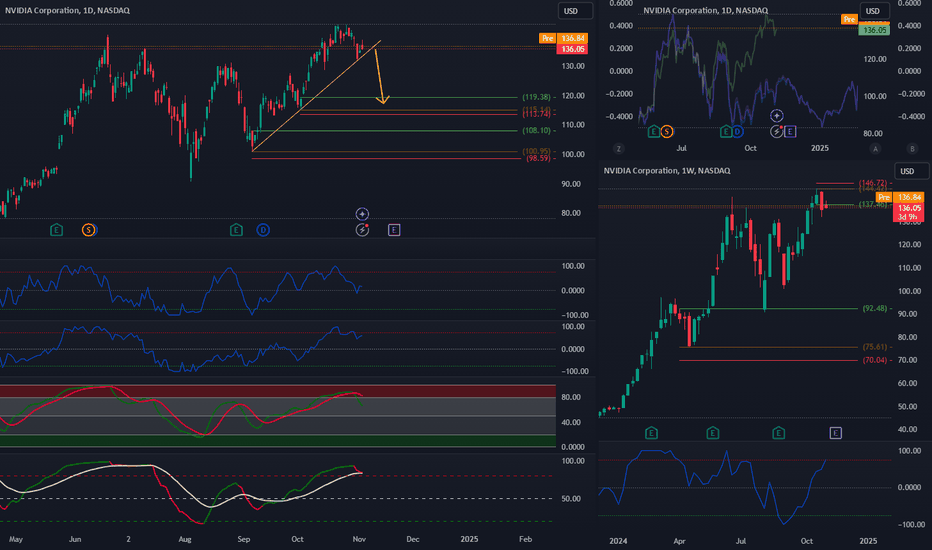This screenshot has height=550, width=932.
Task: Click the Dec label on main chart time axis
Action: 413,539
